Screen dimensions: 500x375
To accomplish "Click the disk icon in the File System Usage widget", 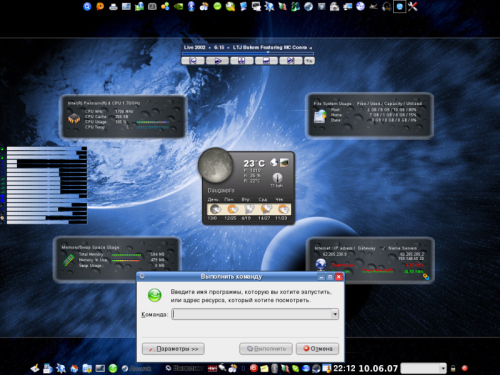I will (320, 116).
